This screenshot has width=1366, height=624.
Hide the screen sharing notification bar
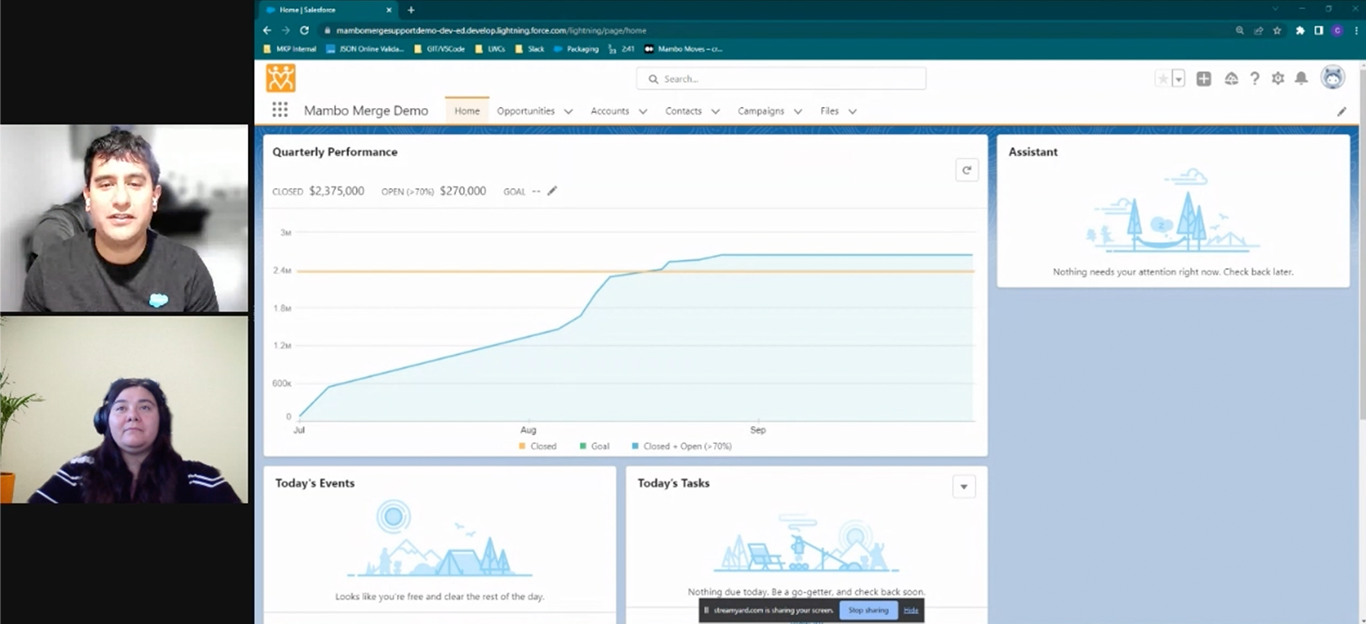[x=910, y=610]
